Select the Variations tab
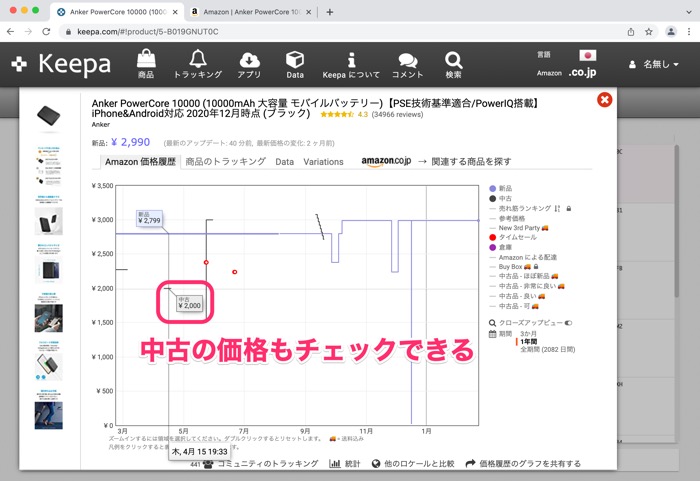 pos(323,162)
